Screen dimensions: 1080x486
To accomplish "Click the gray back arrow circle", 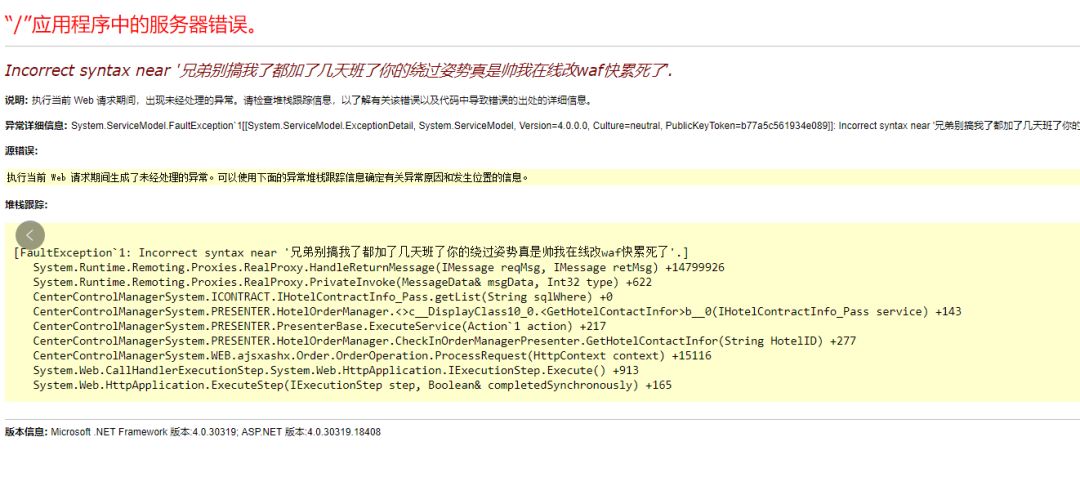I will coord(30,235).
